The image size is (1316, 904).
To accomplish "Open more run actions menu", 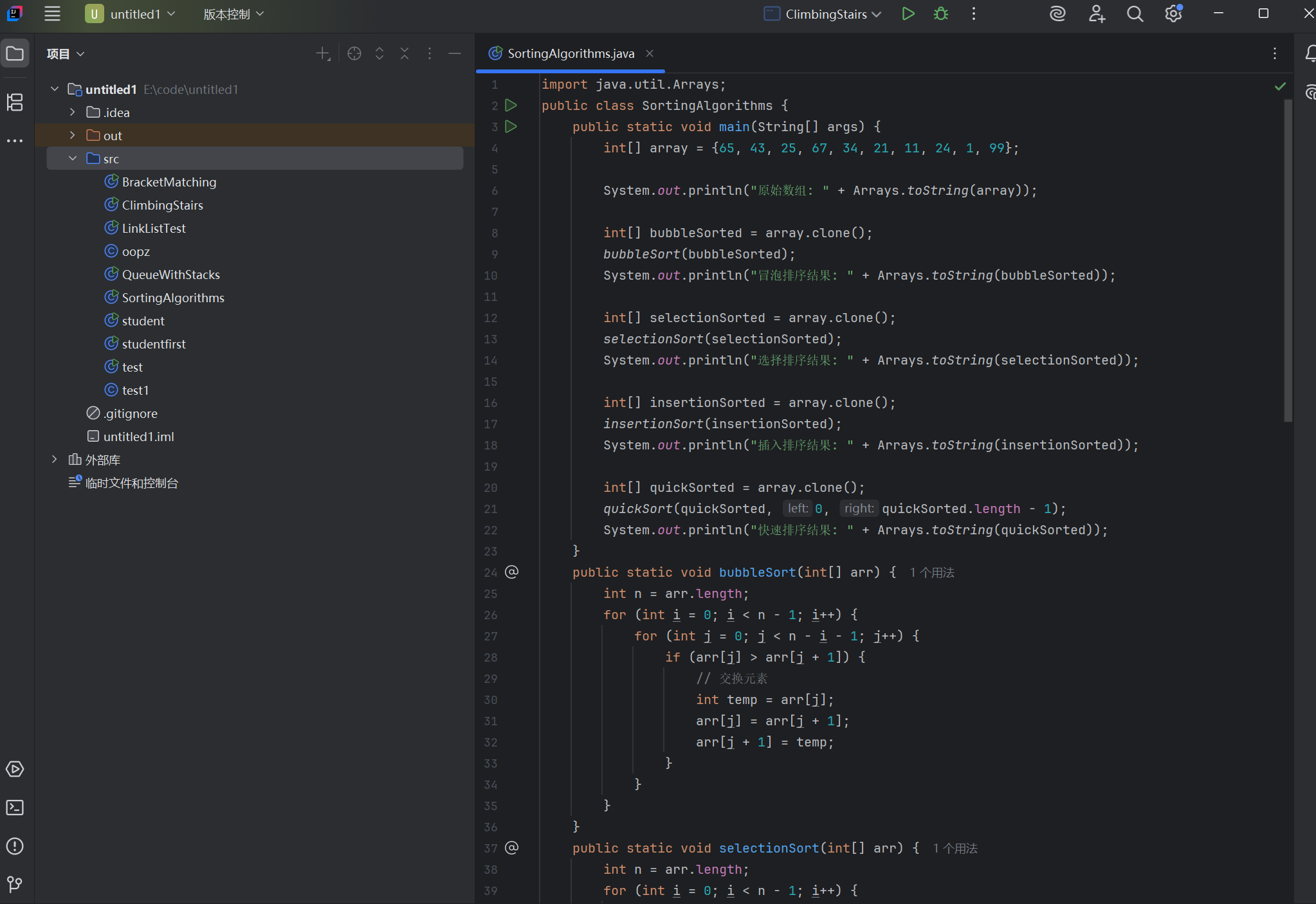I will pos(974,14).
